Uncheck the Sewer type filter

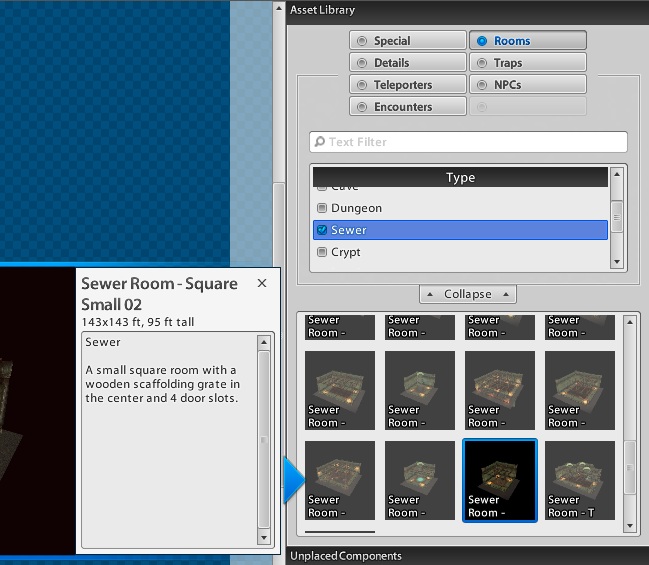(x=322, y=230)
